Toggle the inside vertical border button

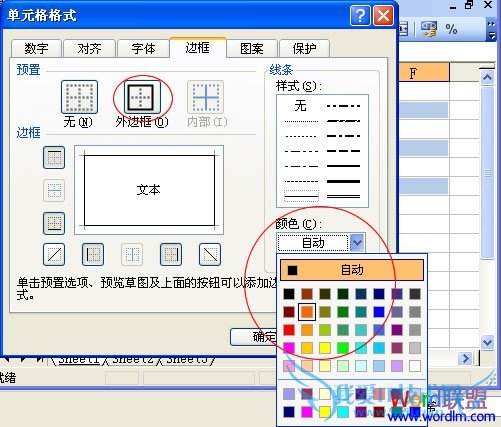coord(132,255)
